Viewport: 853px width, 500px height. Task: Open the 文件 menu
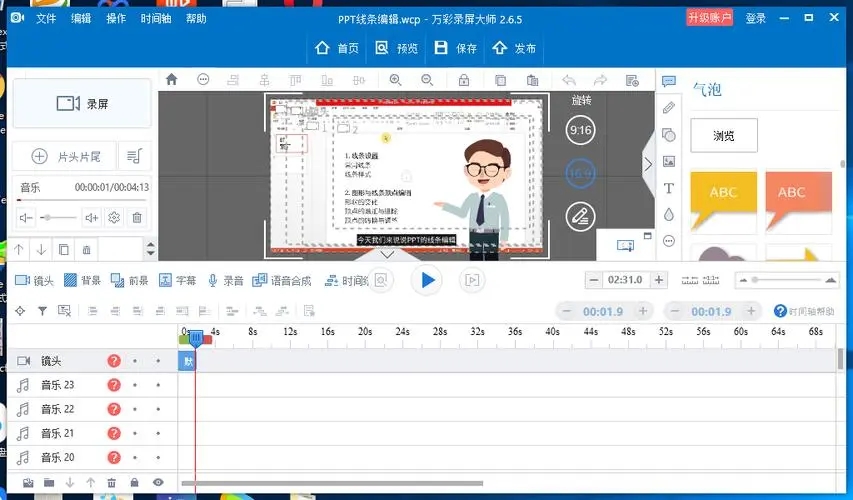46,18
